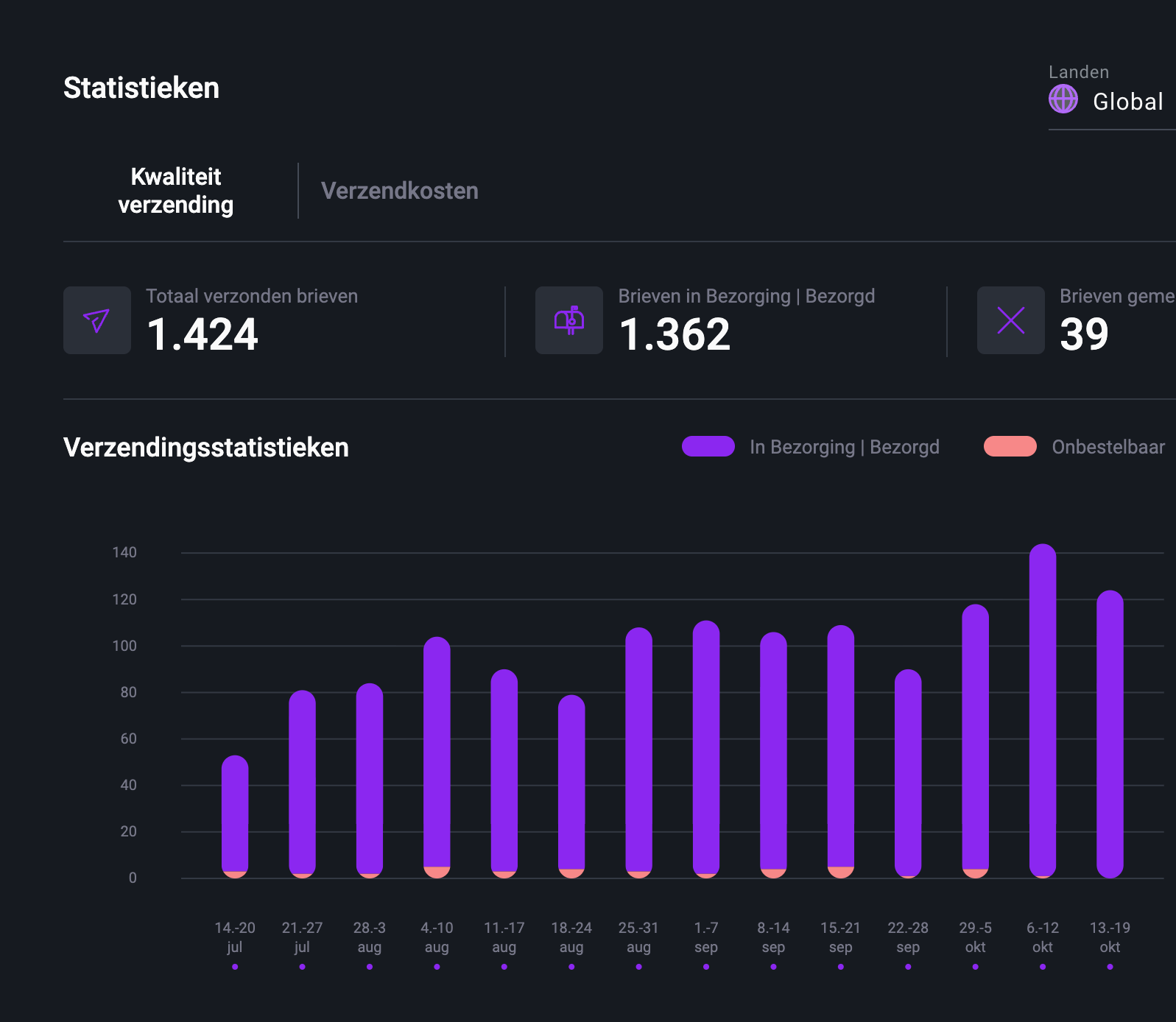Toggle the Onbestelbaar legend series
The width and height of the screenshot is (1176, 1022).
point(1108,447)
